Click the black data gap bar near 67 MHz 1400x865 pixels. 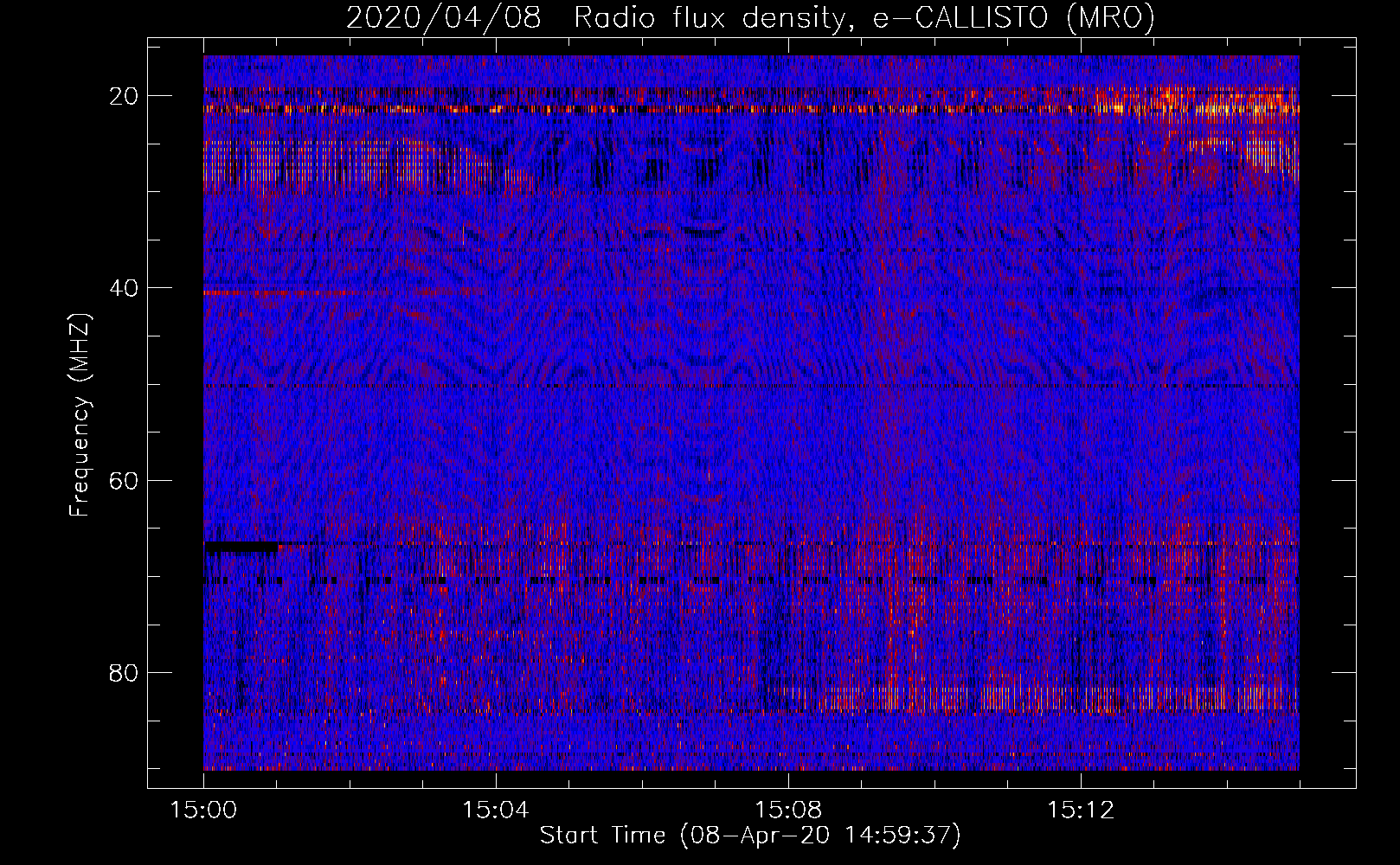tap(241, 547)
